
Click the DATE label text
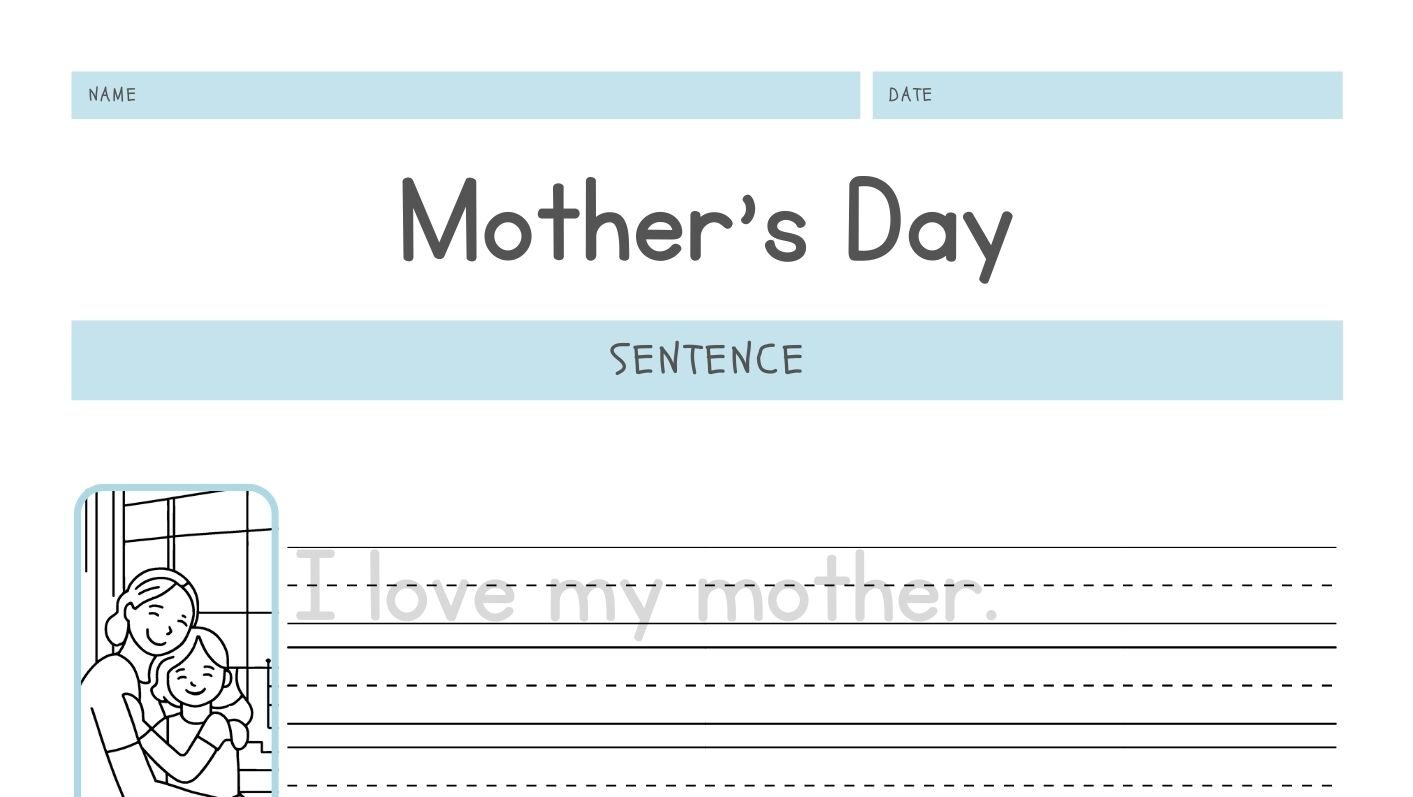coord(910,95)
